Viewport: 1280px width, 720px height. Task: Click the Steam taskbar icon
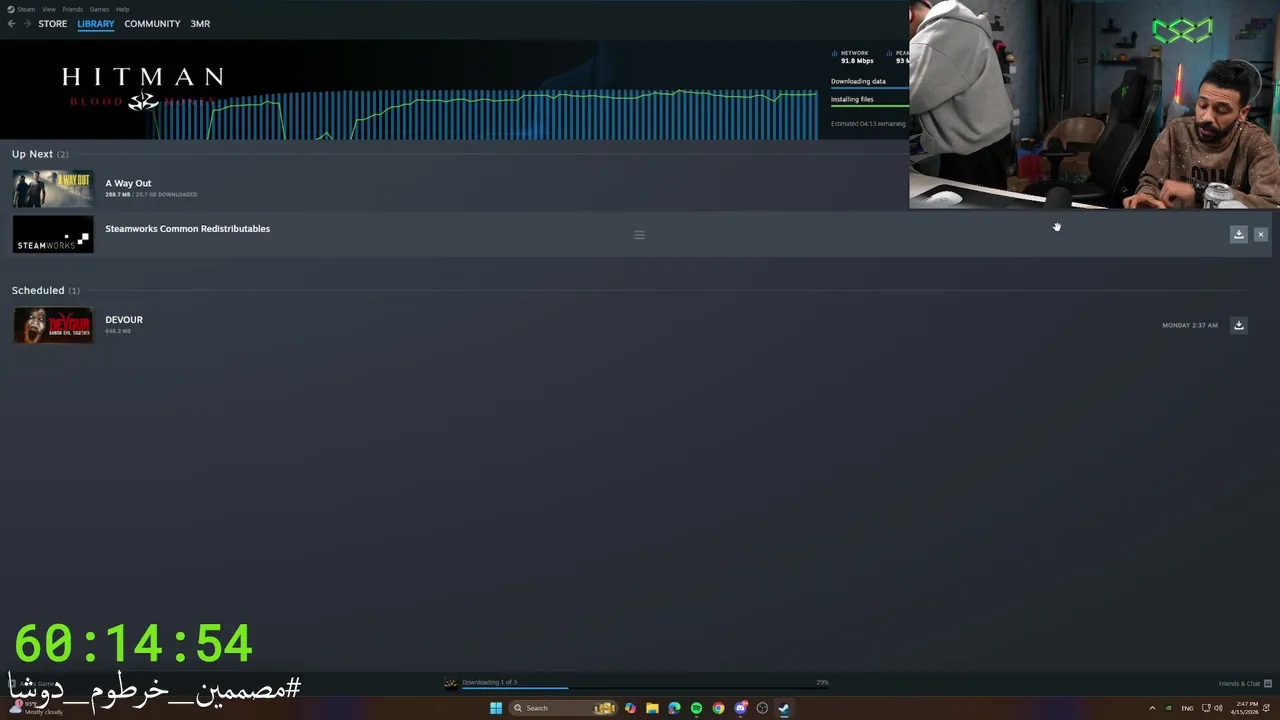click(784, 708)
